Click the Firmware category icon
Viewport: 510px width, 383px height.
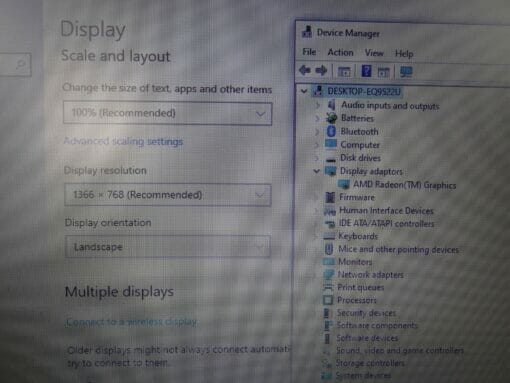[330, 197]
